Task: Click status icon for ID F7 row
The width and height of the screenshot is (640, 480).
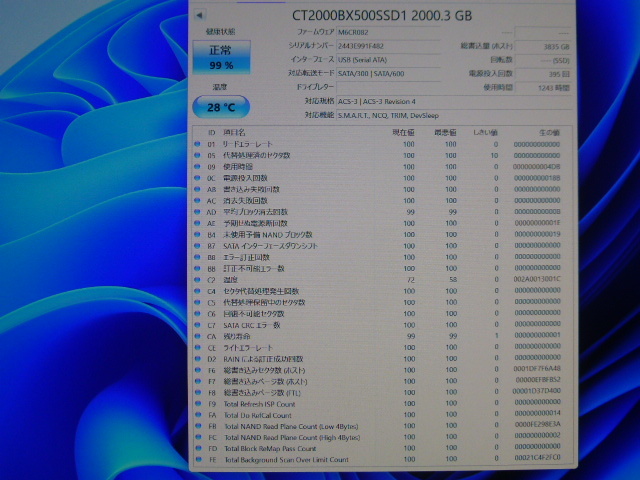Action: point(198,381)
